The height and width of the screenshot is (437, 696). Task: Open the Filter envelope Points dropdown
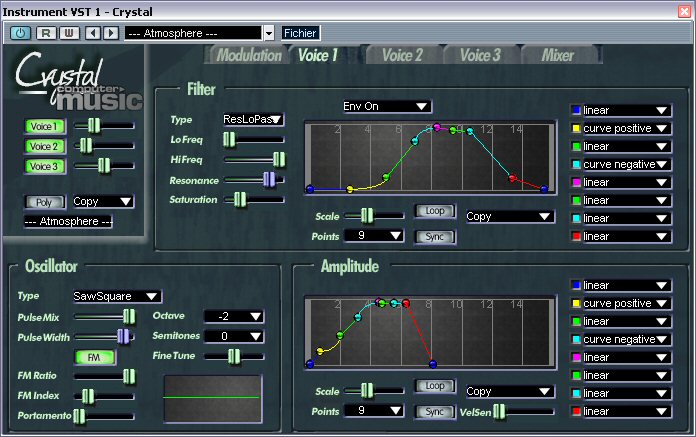(x=374, y=236)
